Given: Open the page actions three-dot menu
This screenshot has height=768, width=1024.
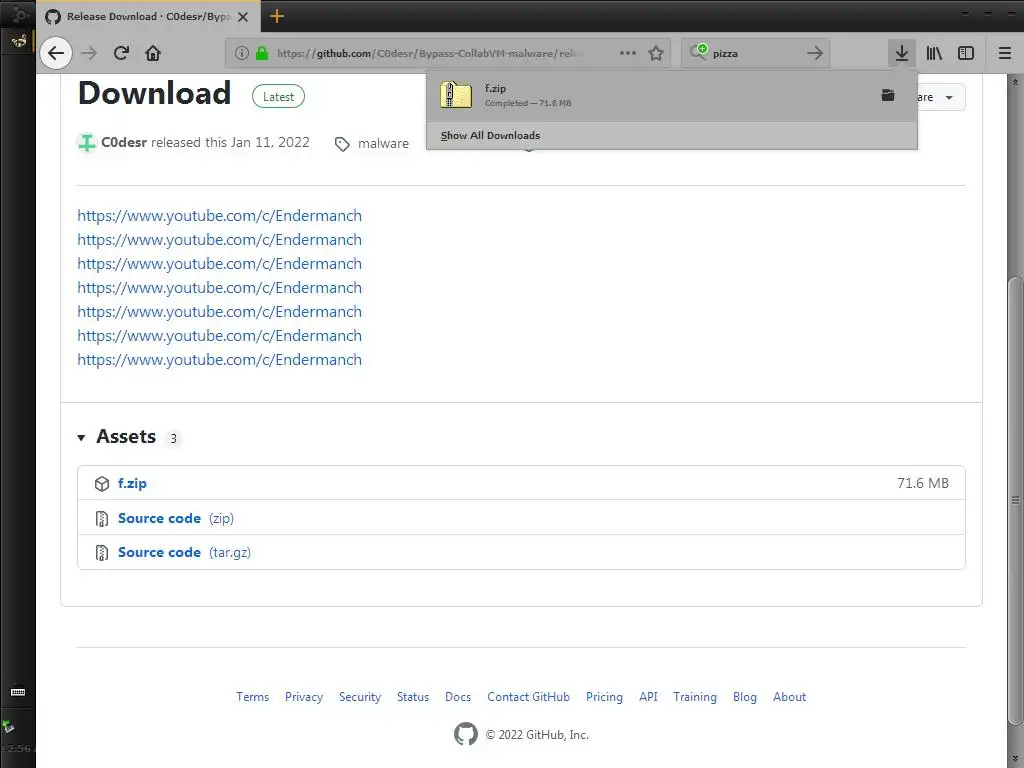Looking at the screenshot, I should [628, 54].
